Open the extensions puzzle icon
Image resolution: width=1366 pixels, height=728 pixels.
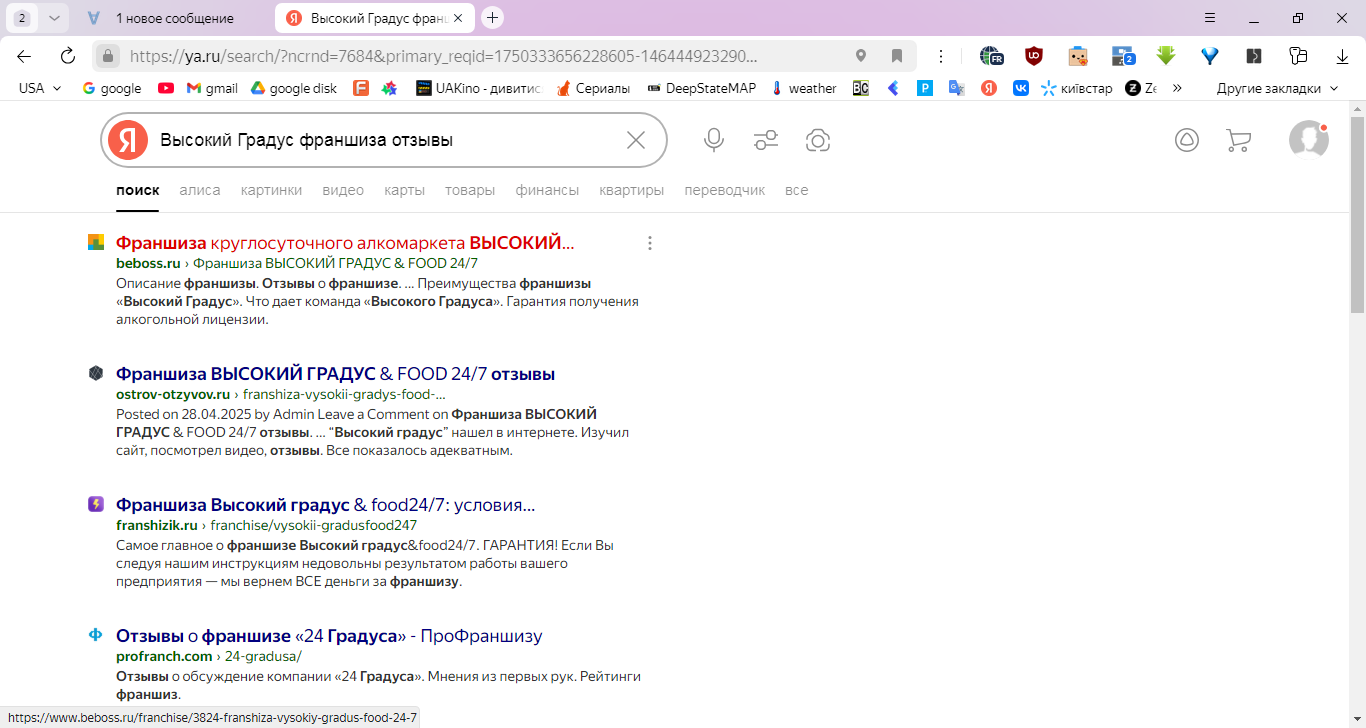tap(1298, 56)
